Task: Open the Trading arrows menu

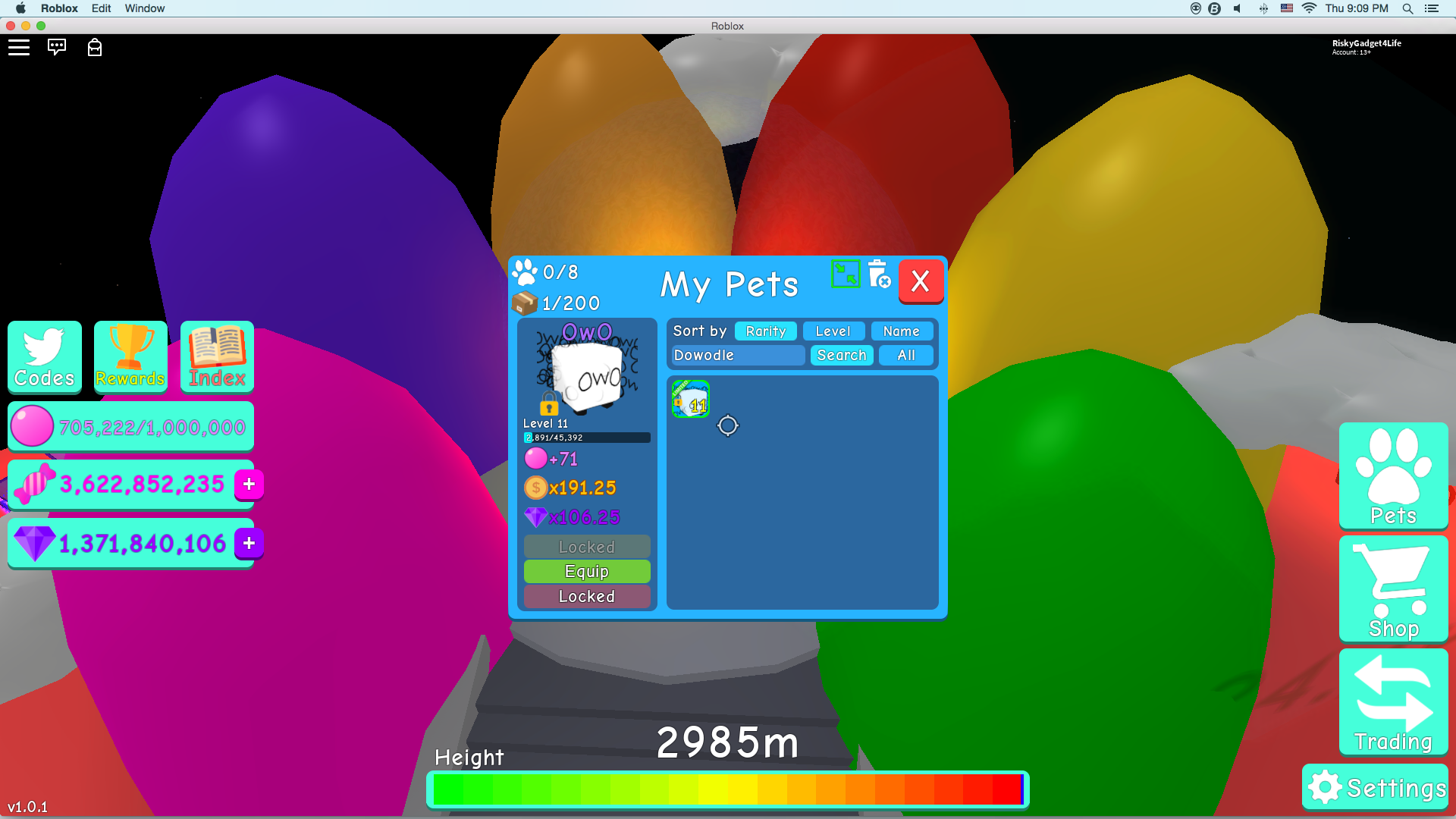Action: pos(1393,701)
